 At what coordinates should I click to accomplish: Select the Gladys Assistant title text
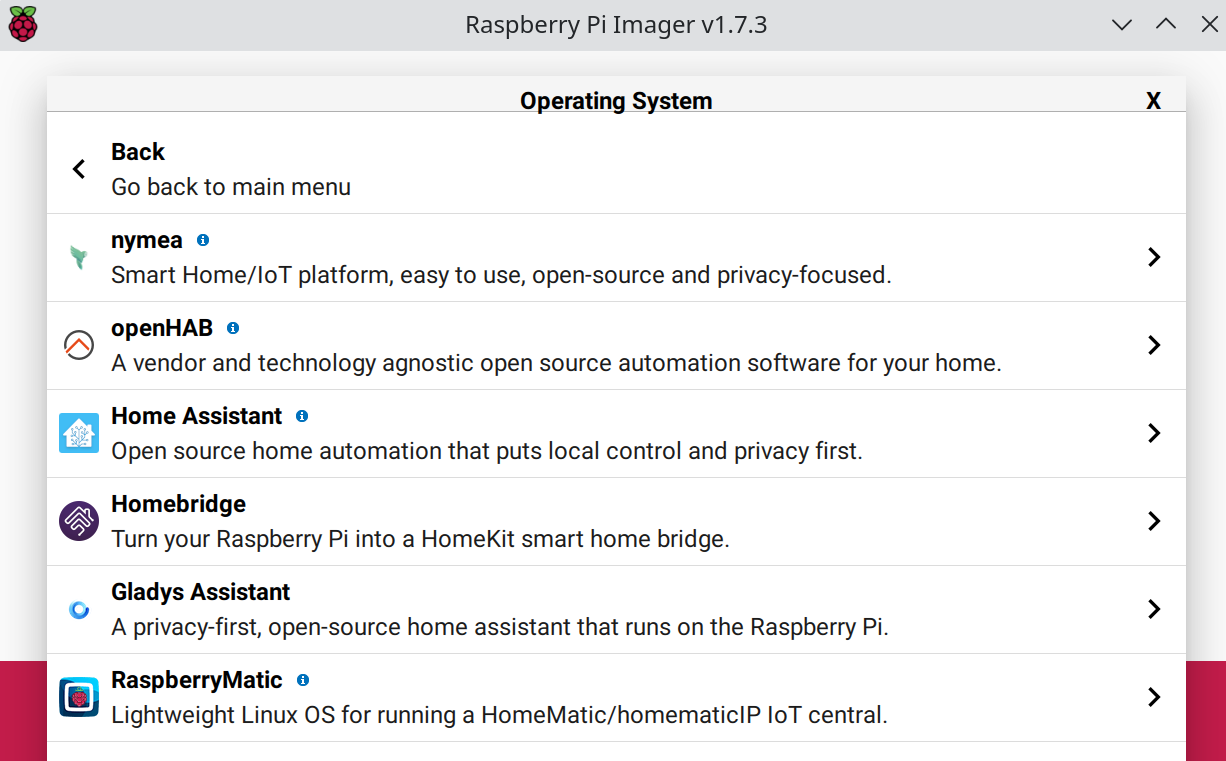[x=201, y=592]
